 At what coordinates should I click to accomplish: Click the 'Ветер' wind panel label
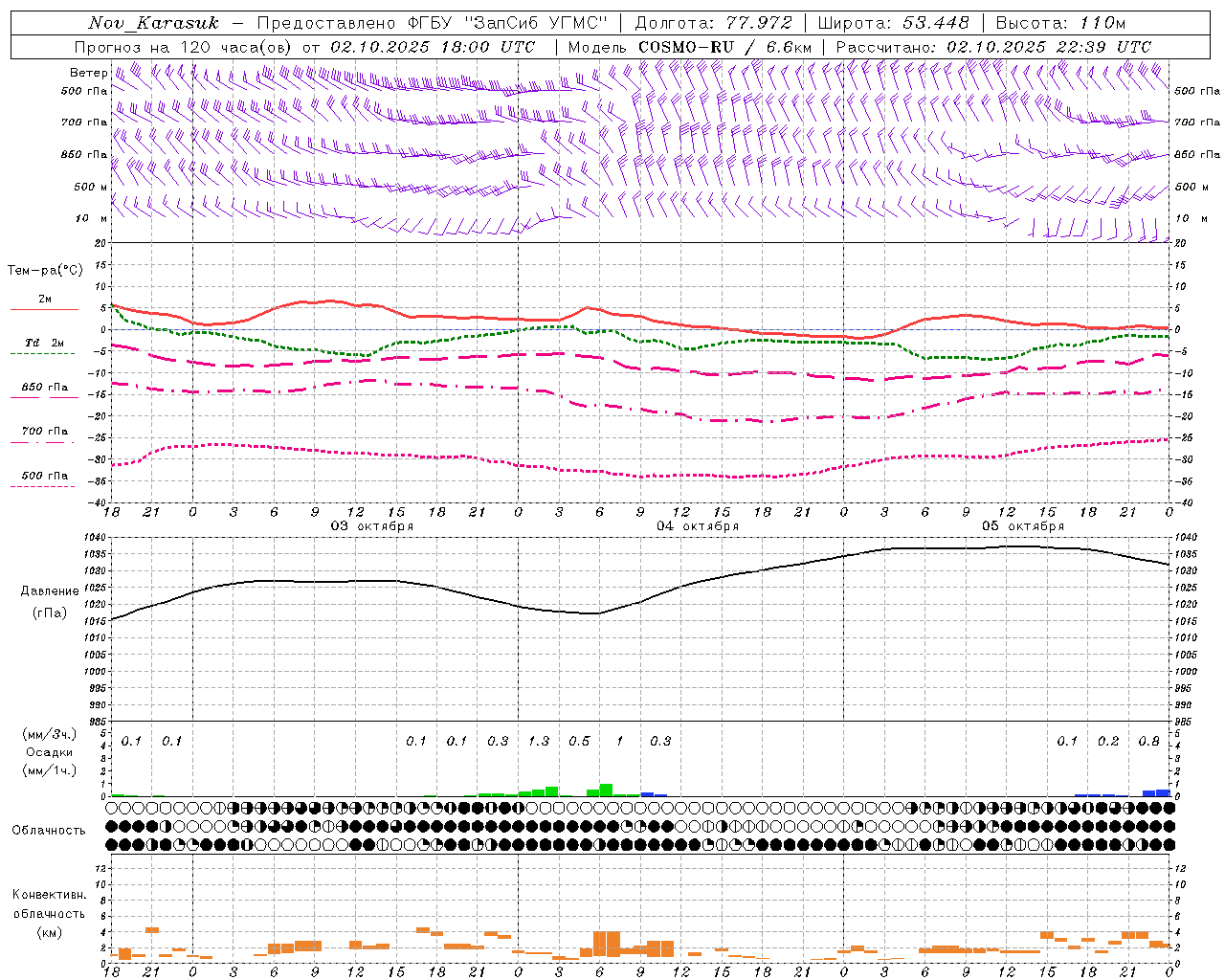[88, 73]
